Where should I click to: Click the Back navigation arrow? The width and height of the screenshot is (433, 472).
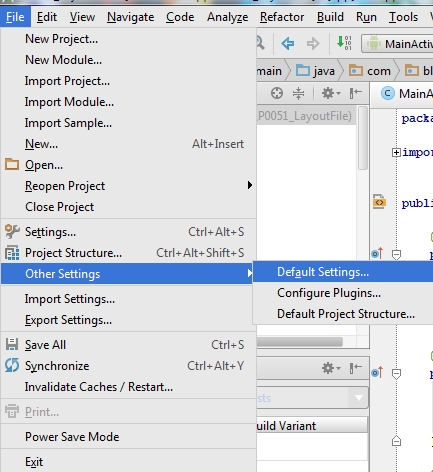tap(287, 43)
